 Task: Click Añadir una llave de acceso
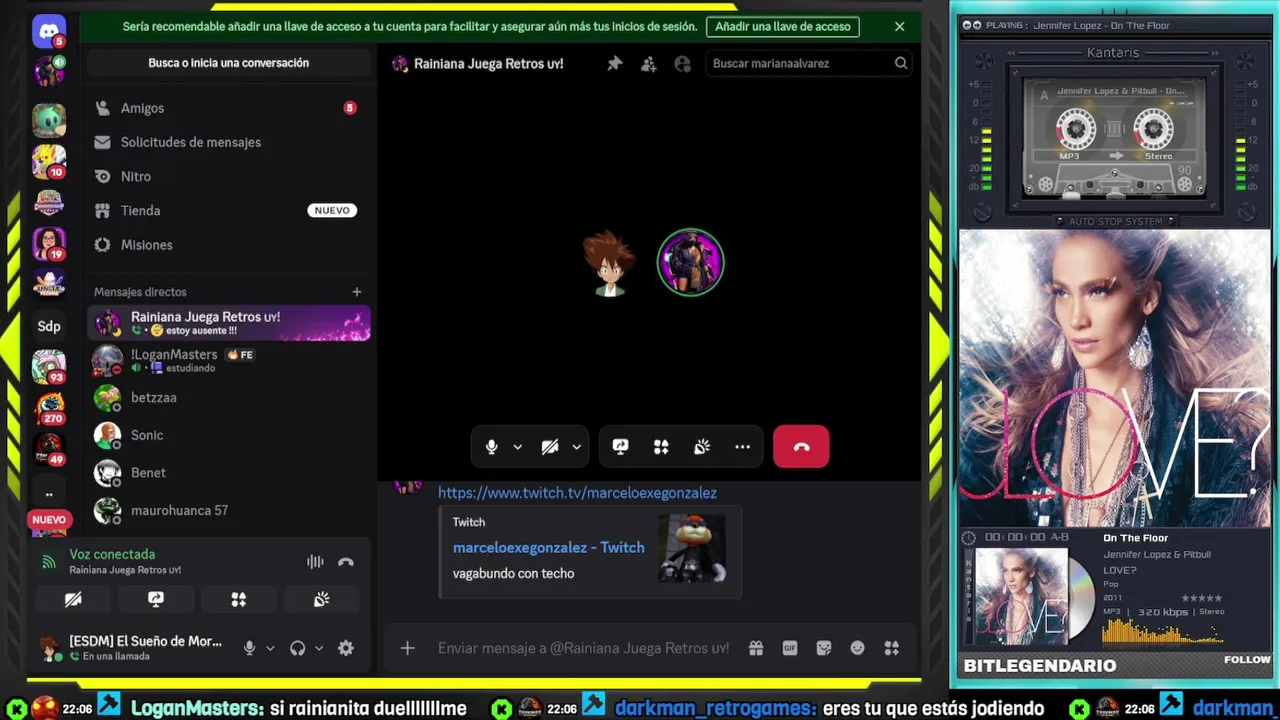coord(783,27)
